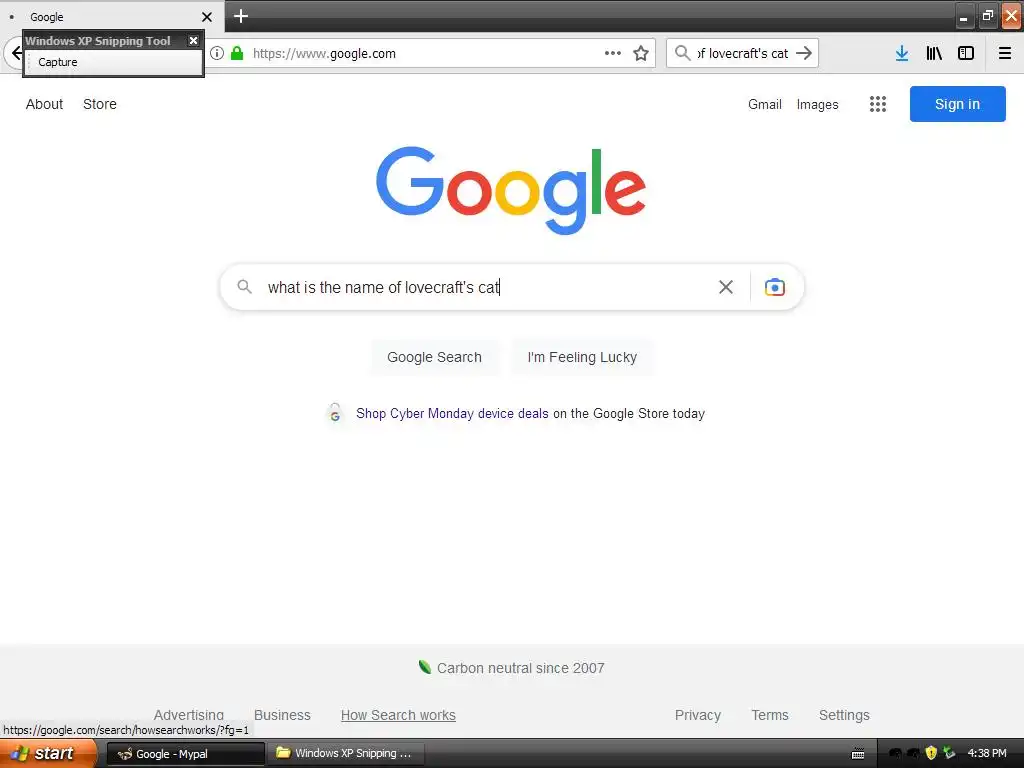Image resolution: width=1024 pixels, height=768 pixels.
Task: Click the Google Search button
Action: [x=434, y=357]
